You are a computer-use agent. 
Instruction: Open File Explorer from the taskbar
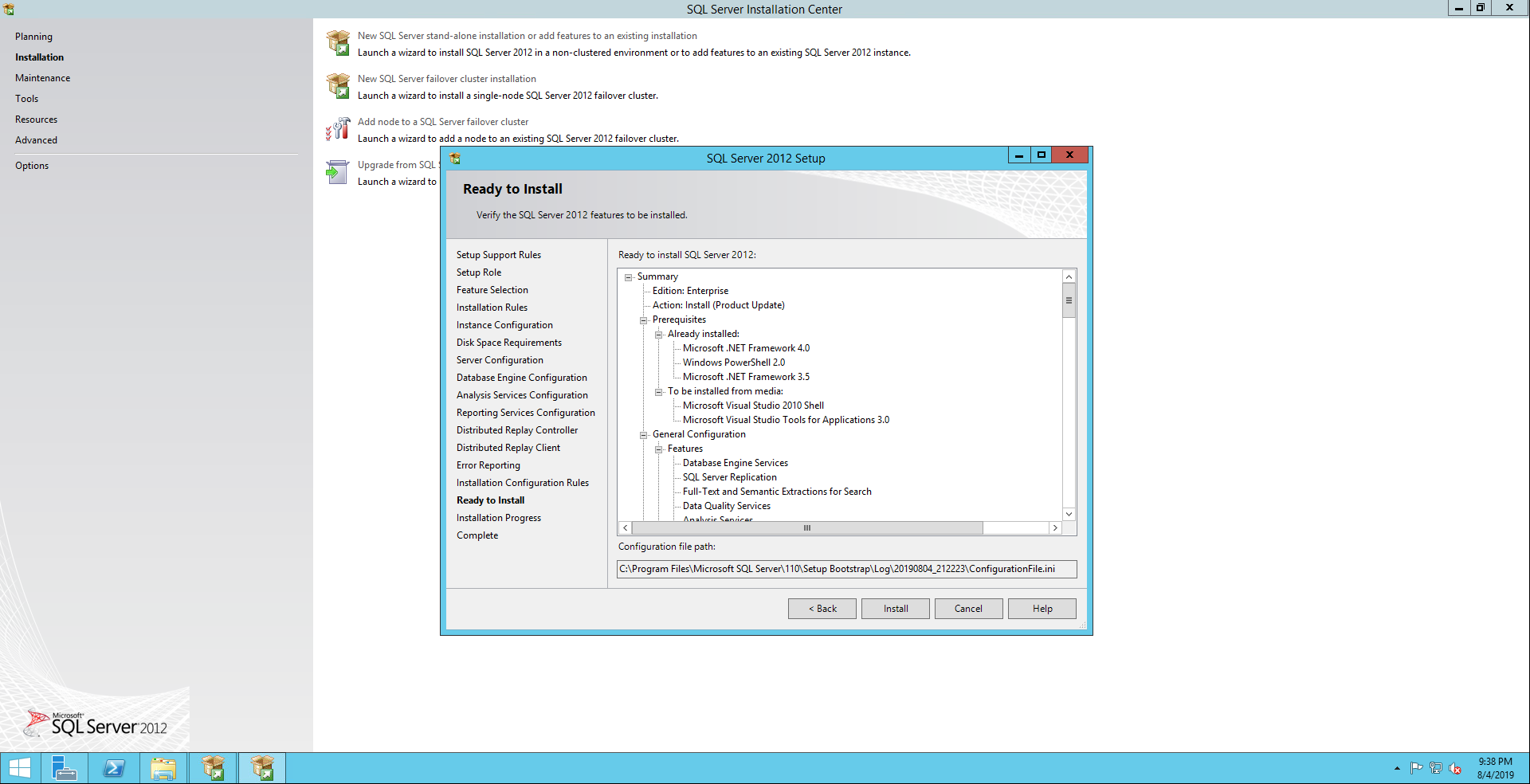click(x=163, y=768)
